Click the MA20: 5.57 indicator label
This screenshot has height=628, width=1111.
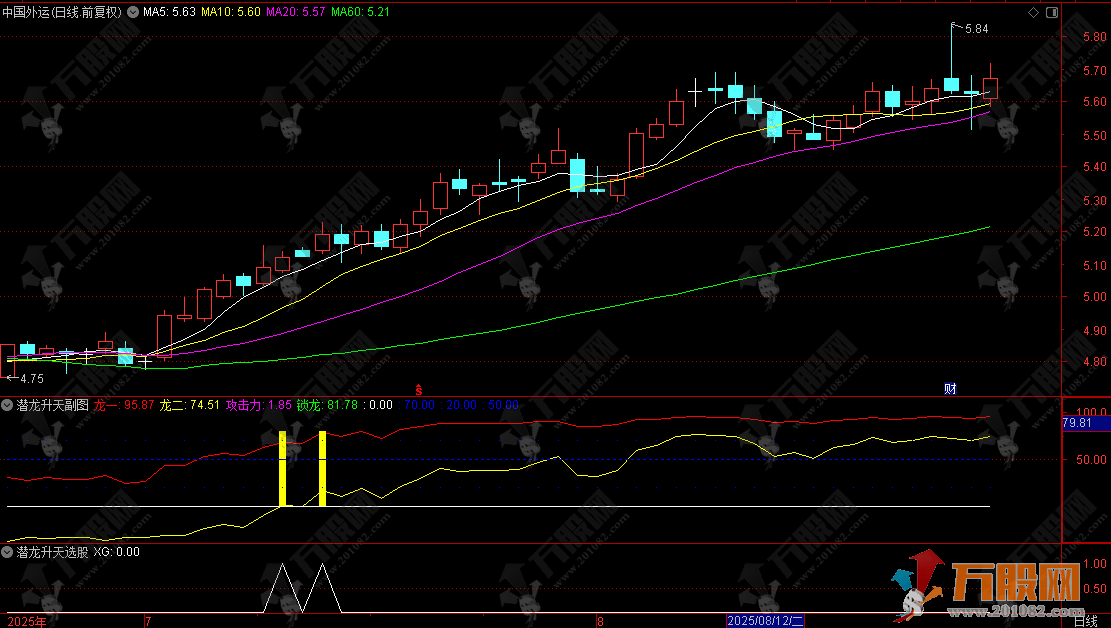coord(295,12)
